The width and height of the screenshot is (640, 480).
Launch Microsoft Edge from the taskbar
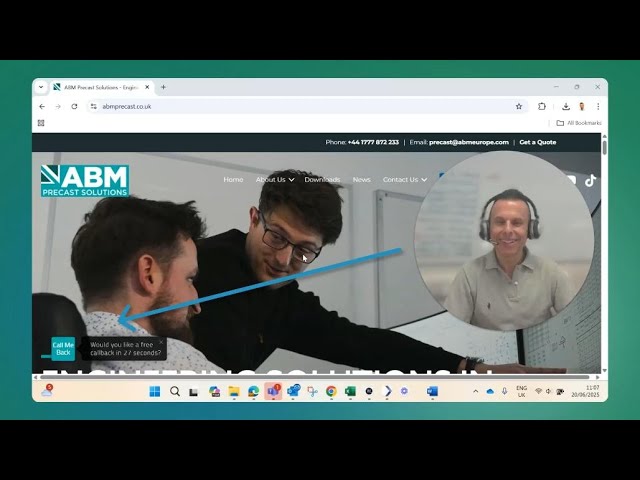pyautogui.click(x=253, y=391)
